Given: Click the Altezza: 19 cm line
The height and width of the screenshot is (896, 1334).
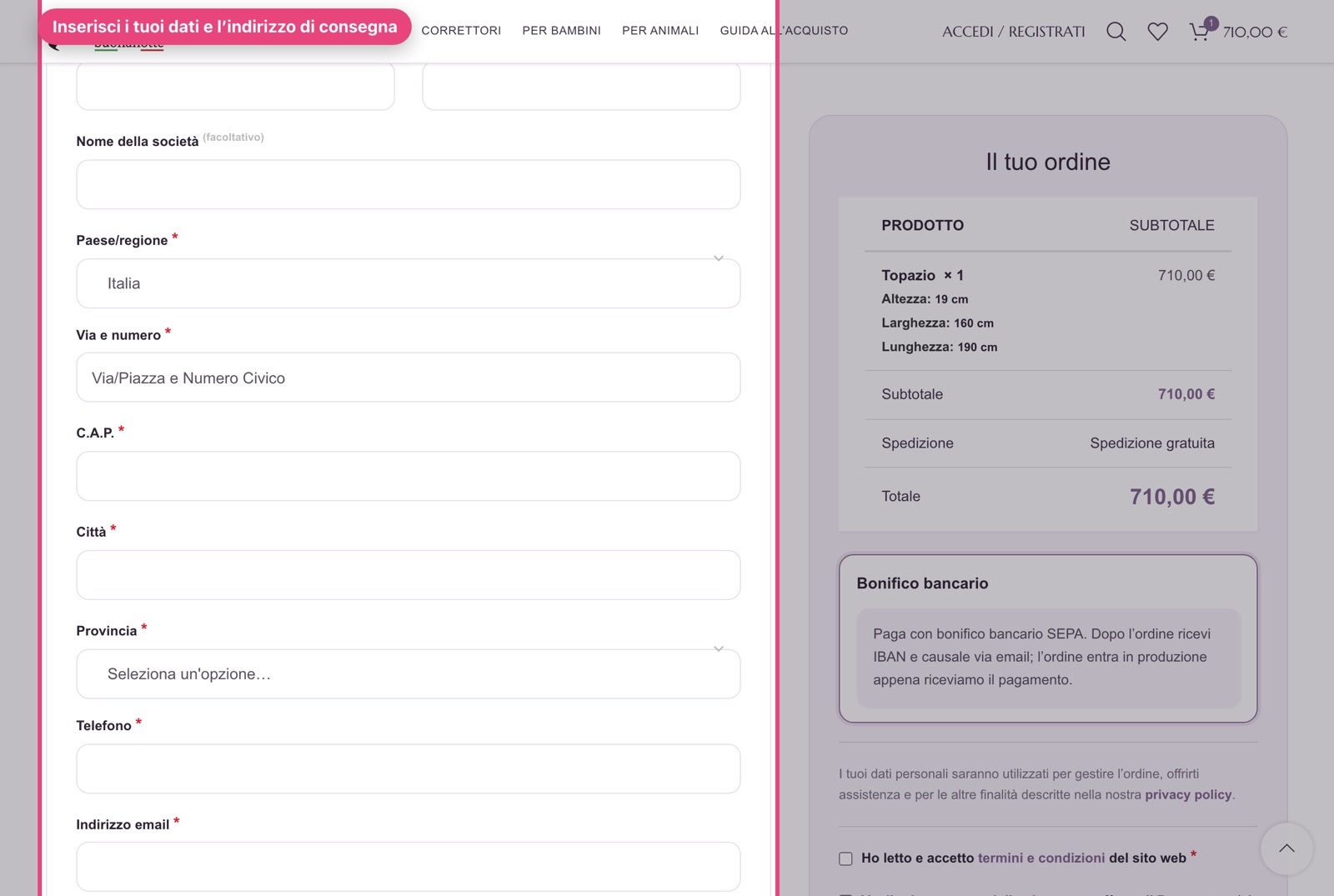Looking at the screenshot, I should (925, 298).
